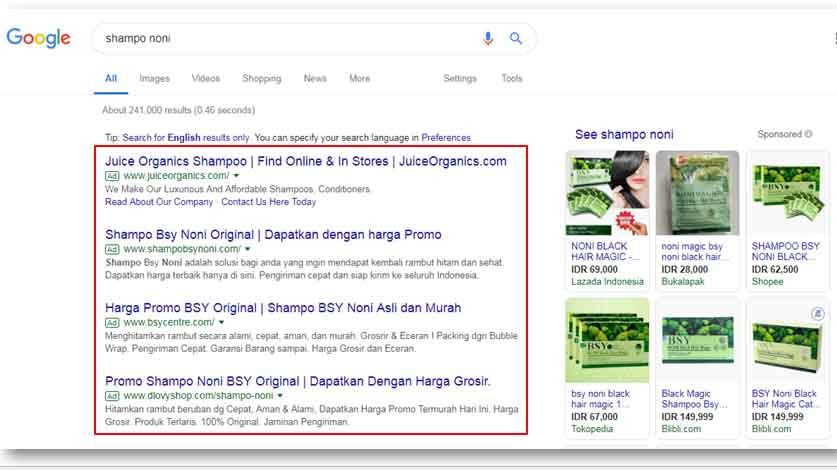The image size is (837, 470).
Task: Click the Ad badge under Juice Organics result
Action: (112, 176)
